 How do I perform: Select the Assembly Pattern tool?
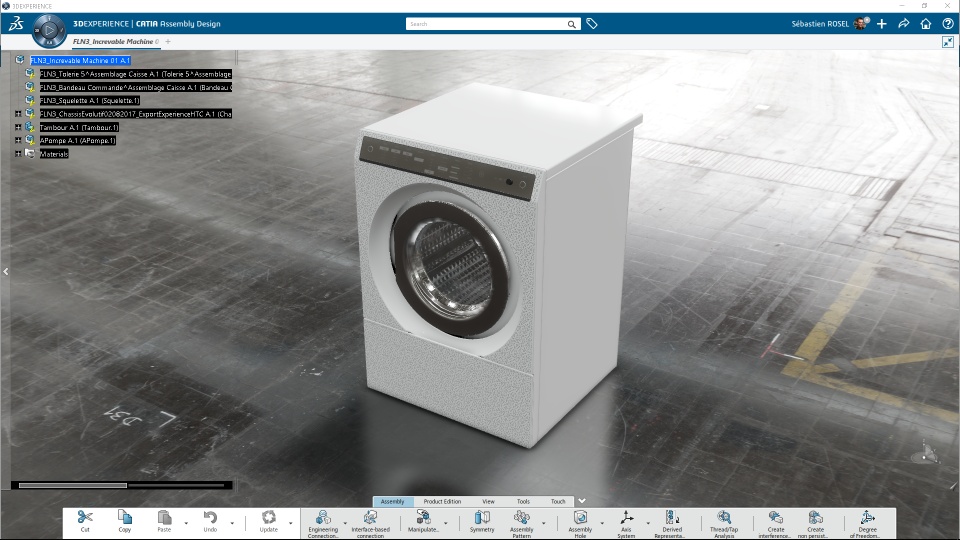pyautogui.click(x=522, y=524)
